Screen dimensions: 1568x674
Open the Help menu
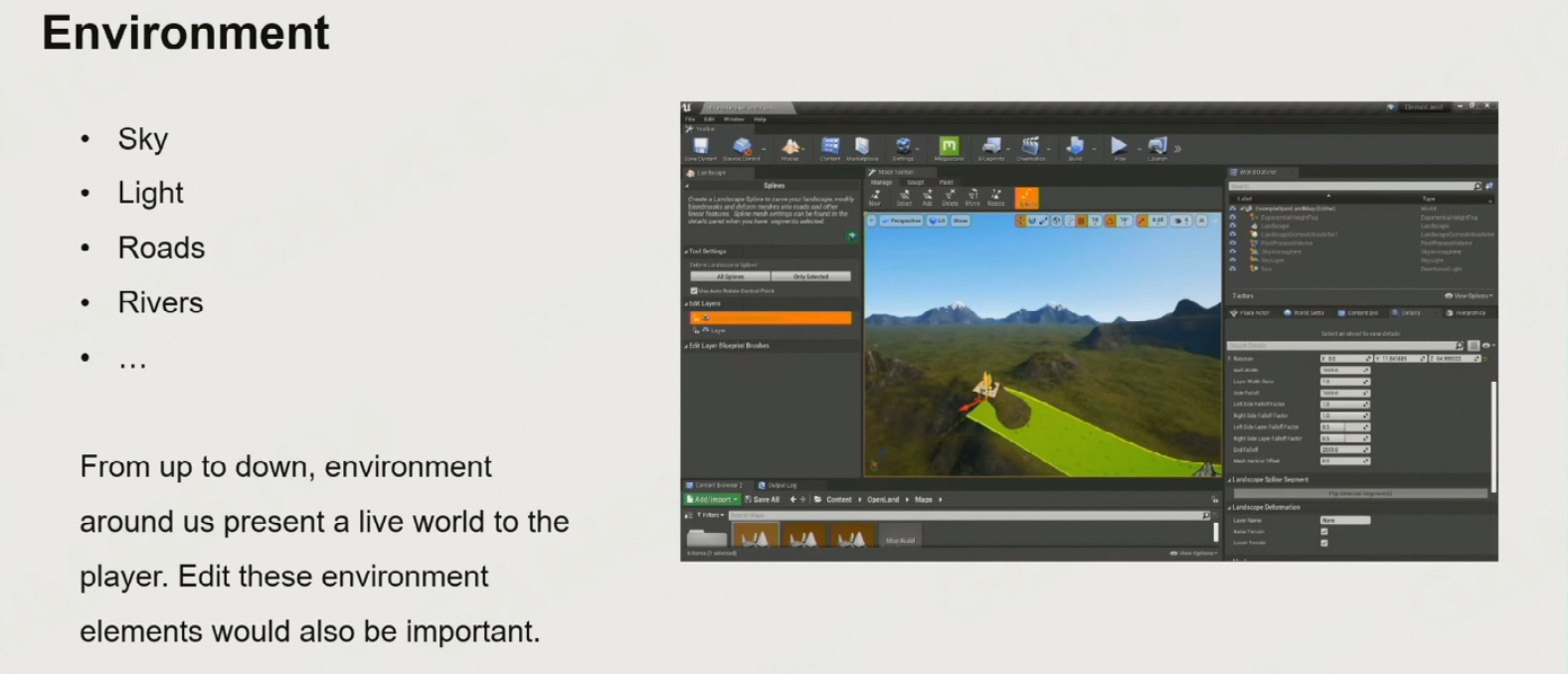pyautogui.click(x=760, y=119)
